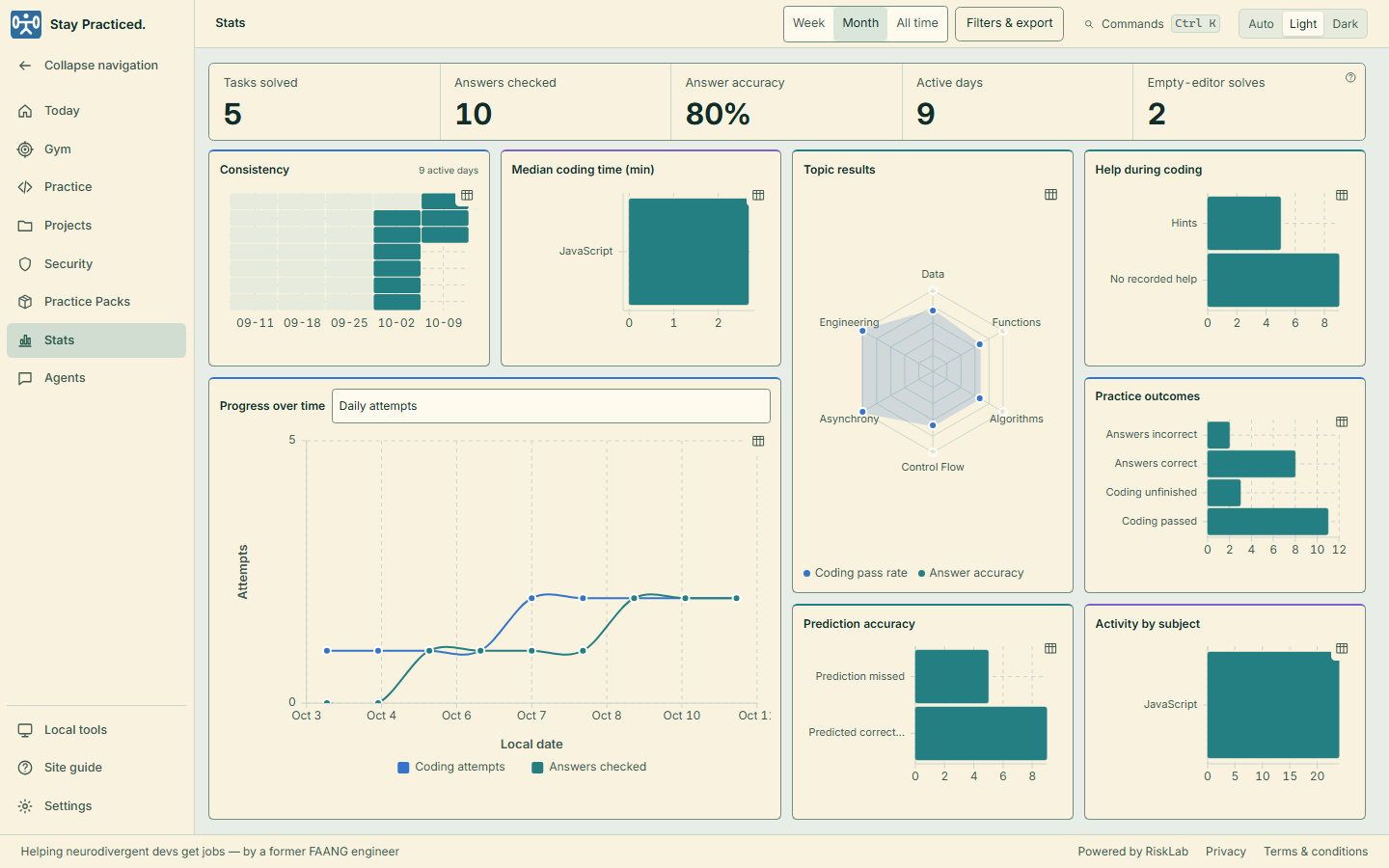Click the Practice Packs box icon
1389x868 pixels.
25,302
